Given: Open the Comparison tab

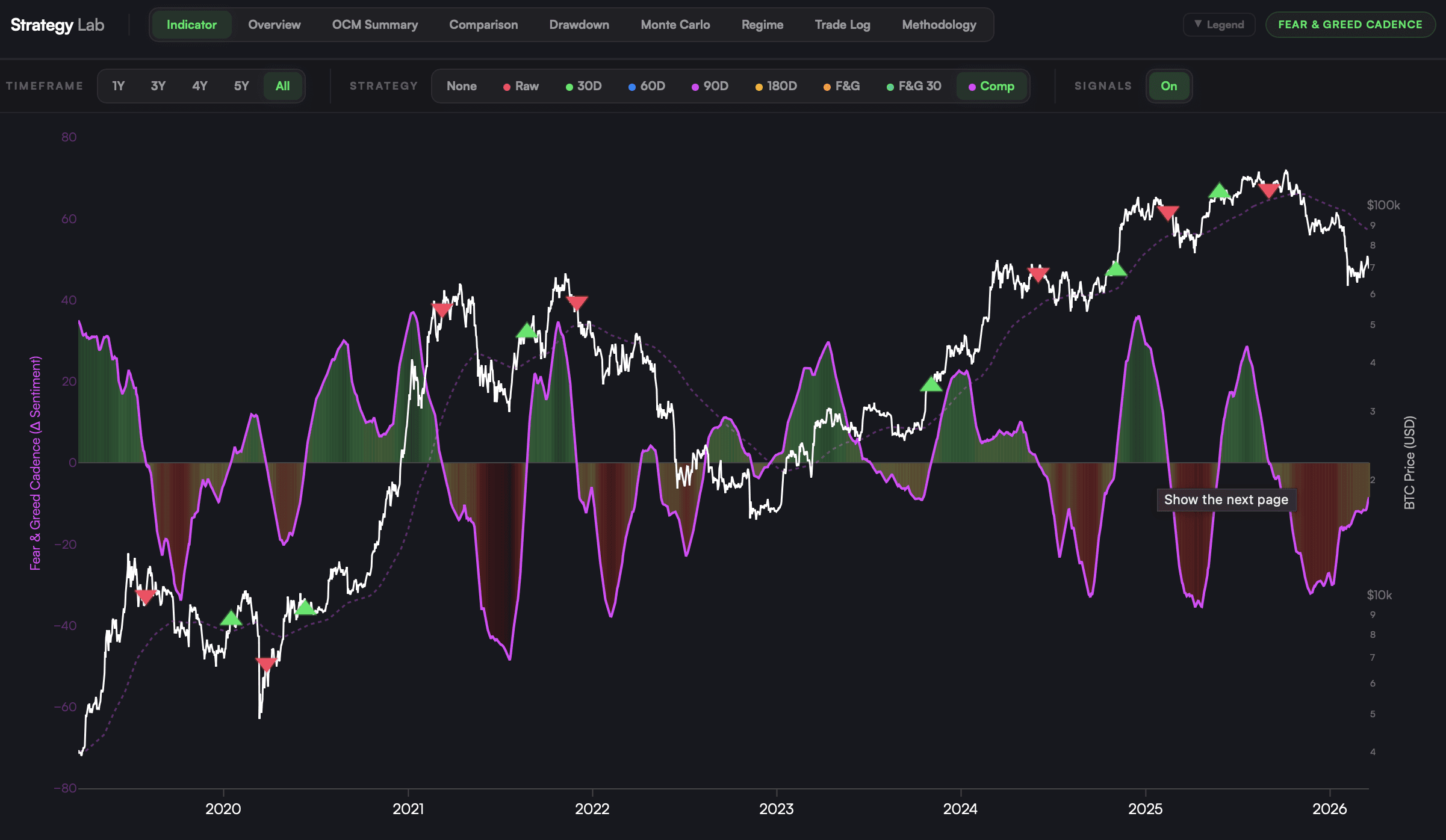Looking at the screenshot, I should pyautogui.click(x=483, y=25).
